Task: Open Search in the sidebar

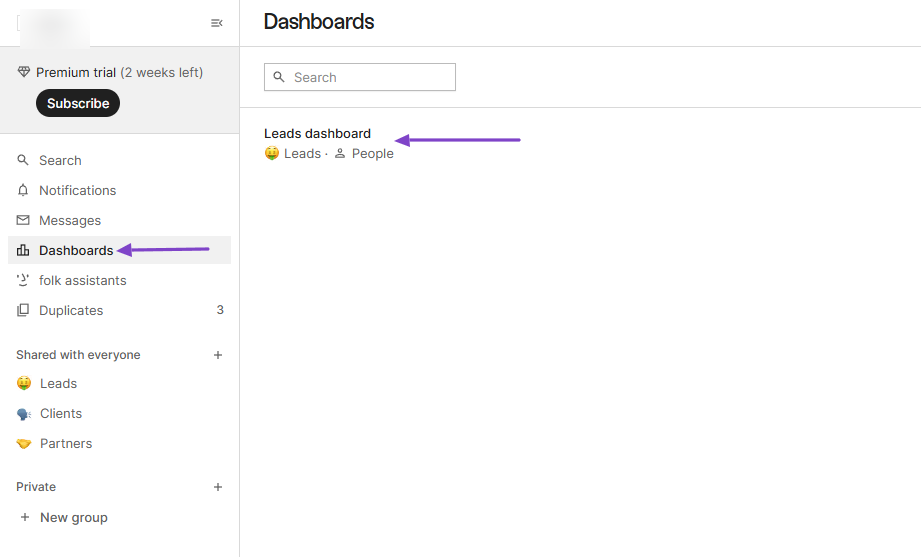Action: coord(119,160)
